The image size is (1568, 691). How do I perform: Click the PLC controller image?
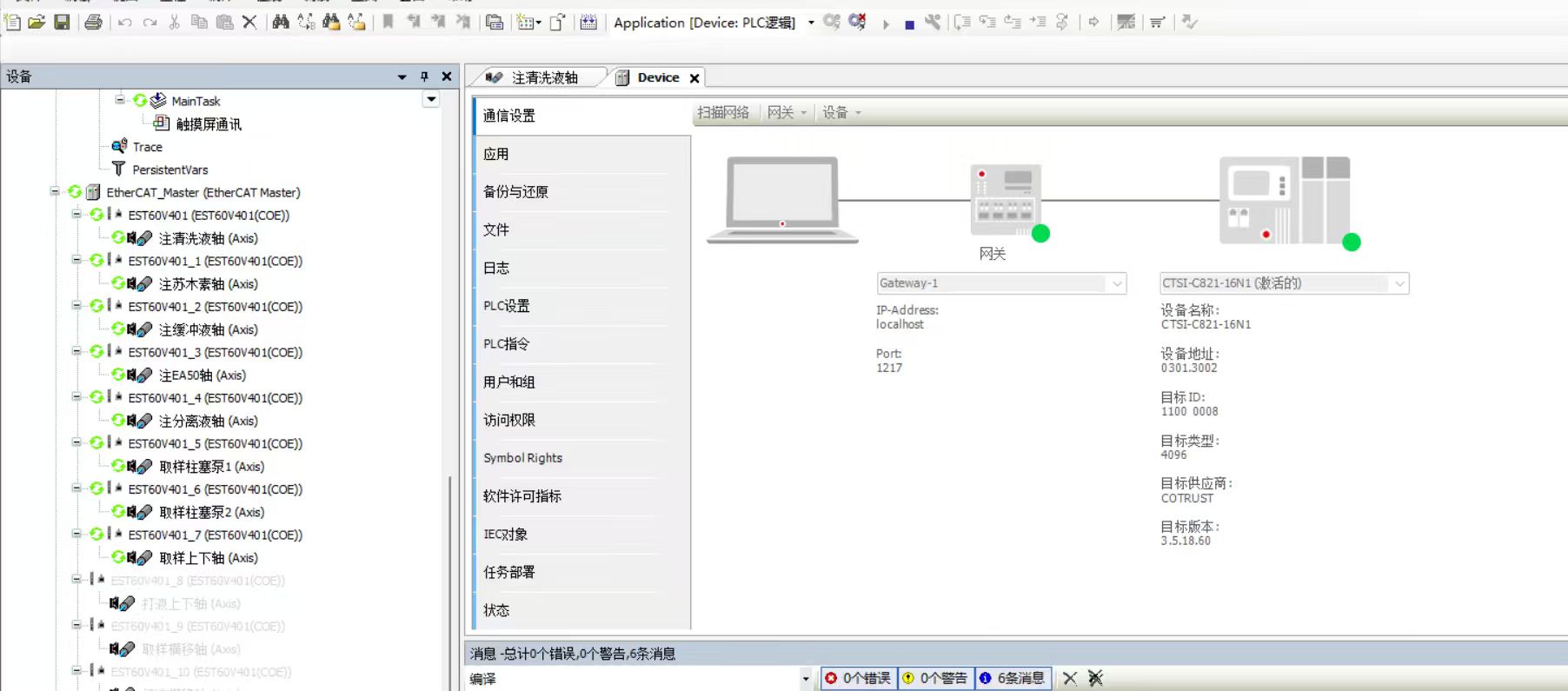(x=1285, y=200)
